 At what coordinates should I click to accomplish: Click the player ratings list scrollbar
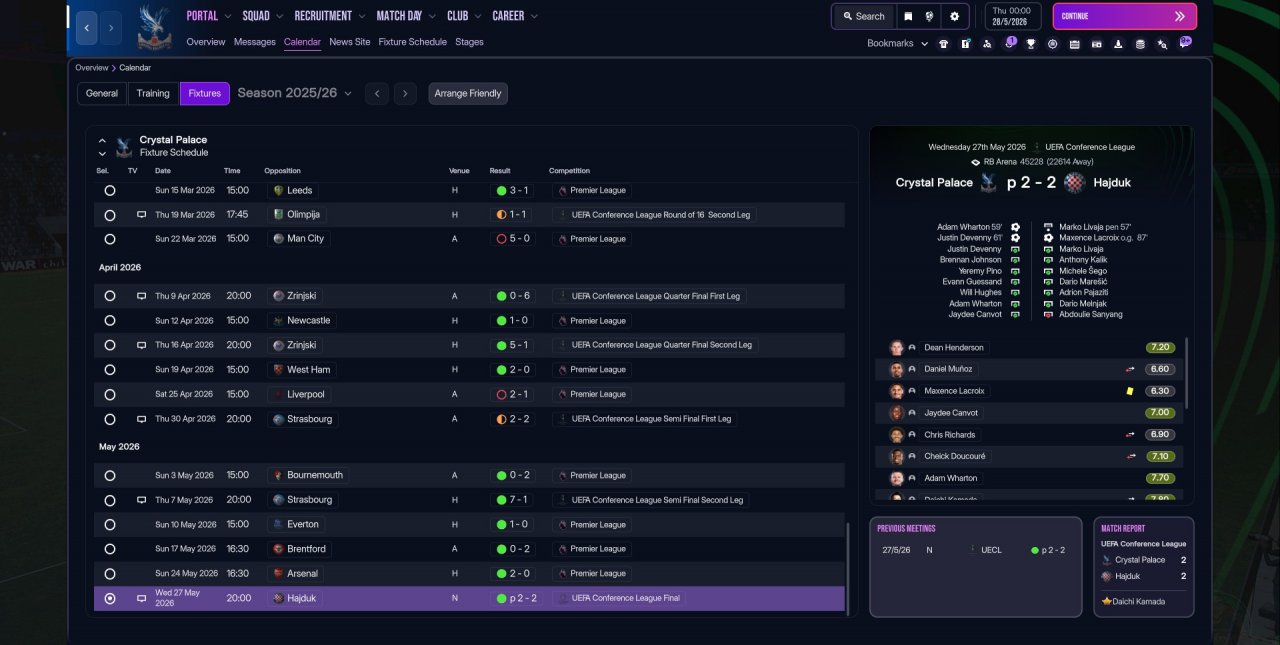coord(1189,372)
